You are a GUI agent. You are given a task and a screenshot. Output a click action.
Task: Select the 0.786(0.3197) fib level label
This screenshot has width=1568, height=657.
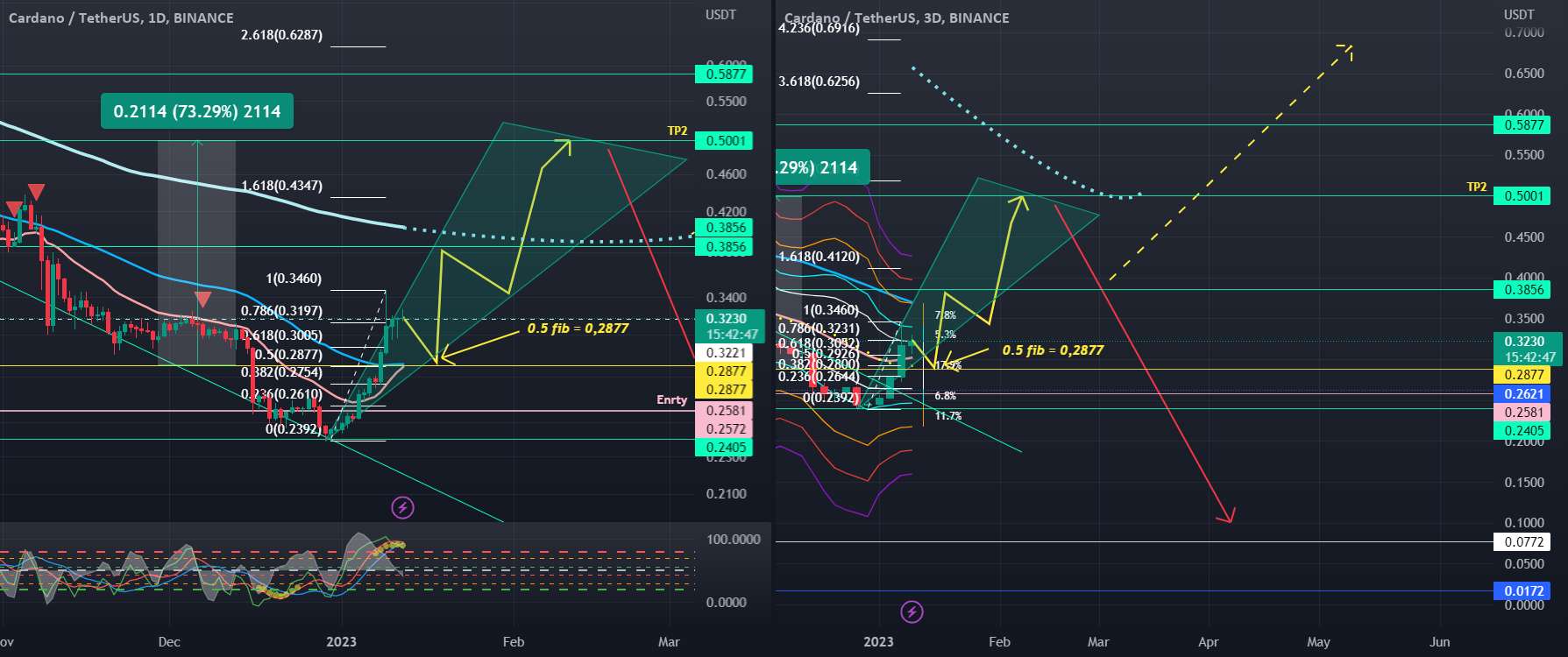point(281,311)
